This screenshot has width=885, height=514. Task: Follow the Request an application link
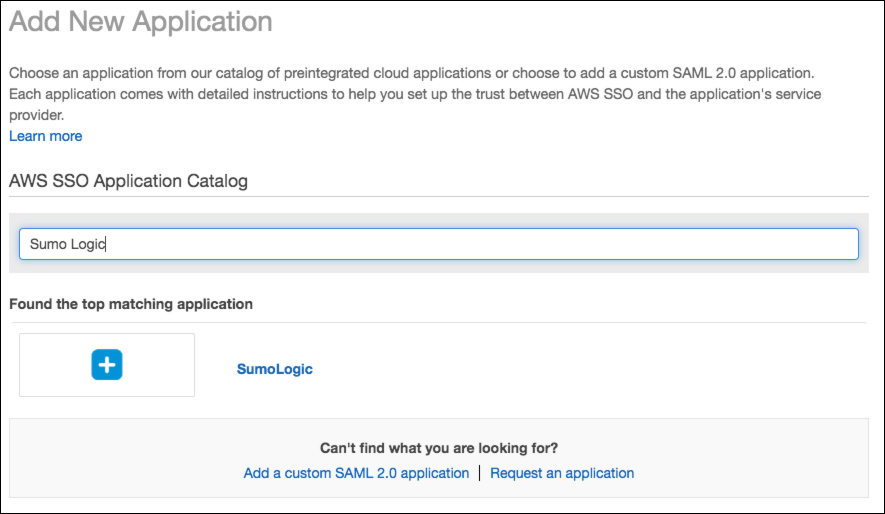[x=562, y=473]
